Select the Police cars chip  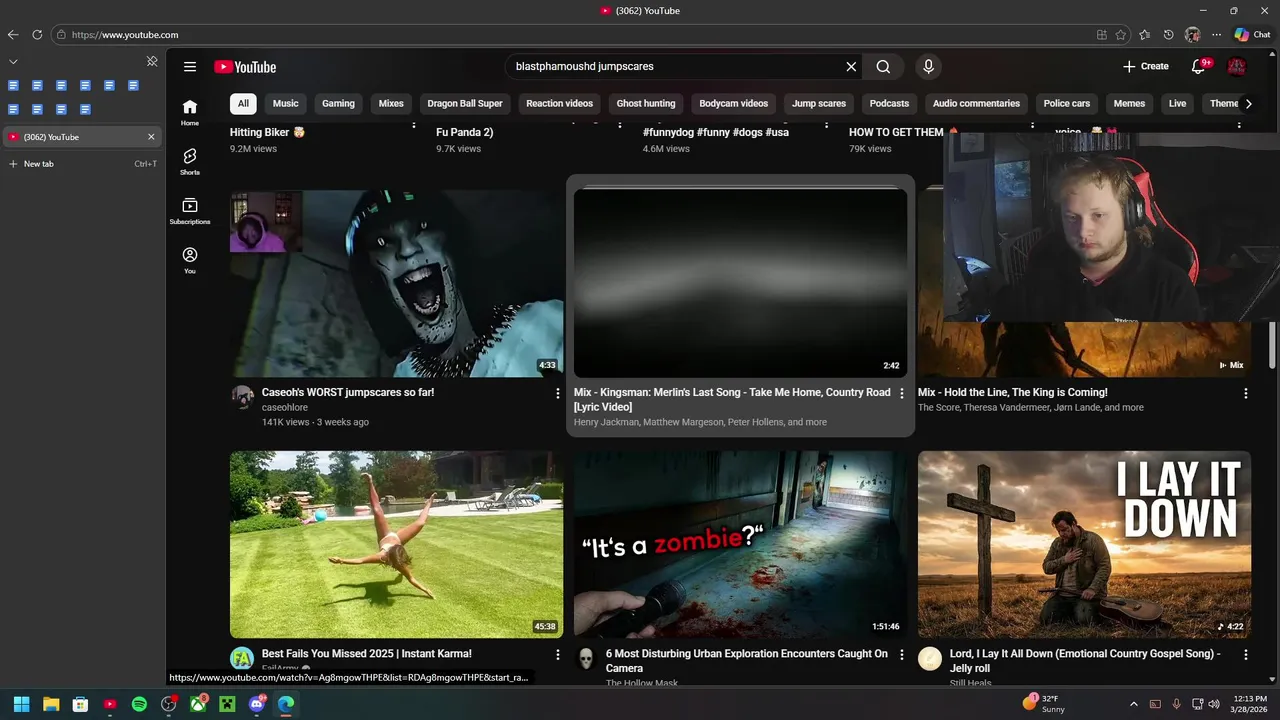click(1067, 103)
